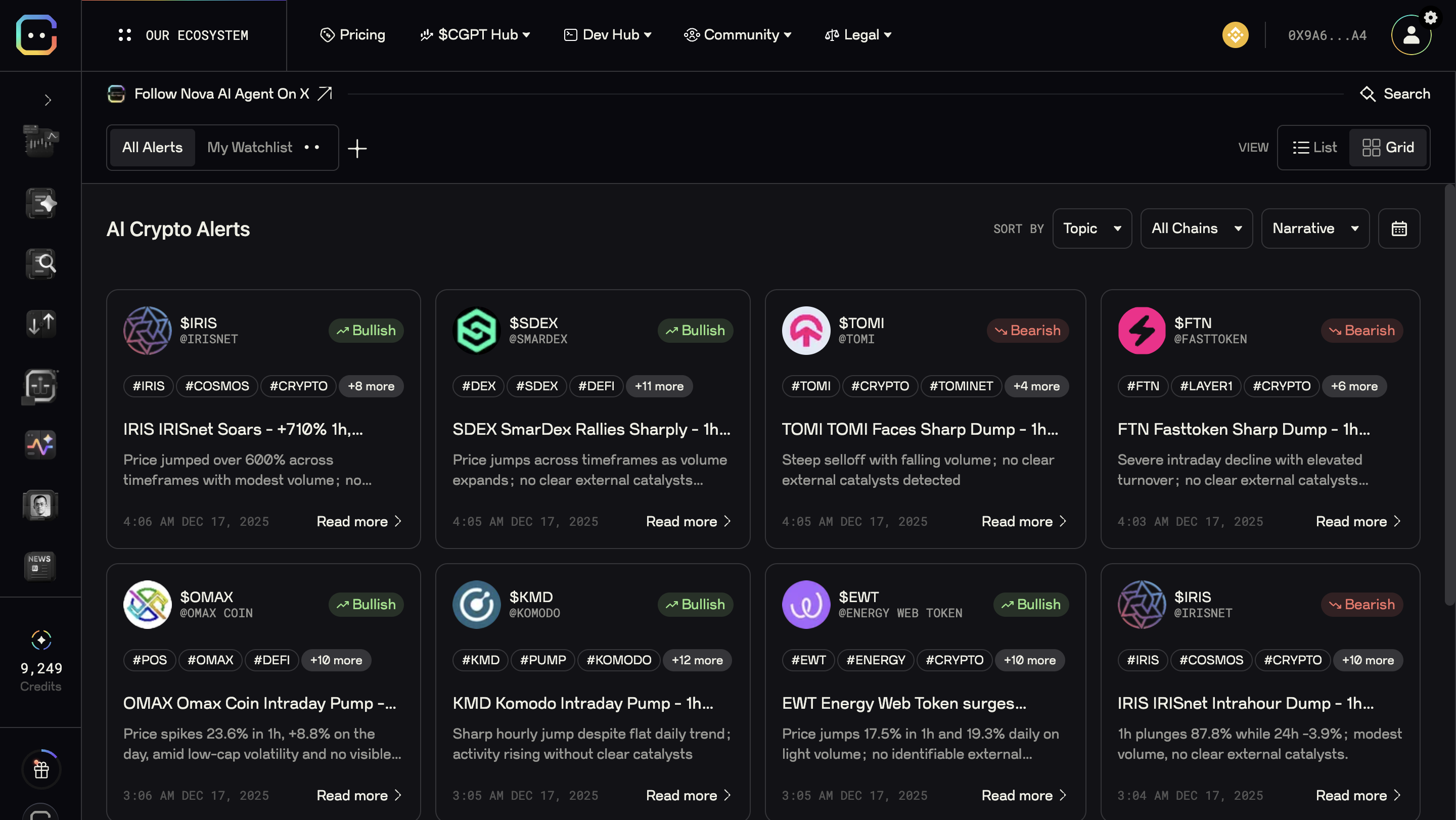Open the News sidebar icon

pos(40,565)
